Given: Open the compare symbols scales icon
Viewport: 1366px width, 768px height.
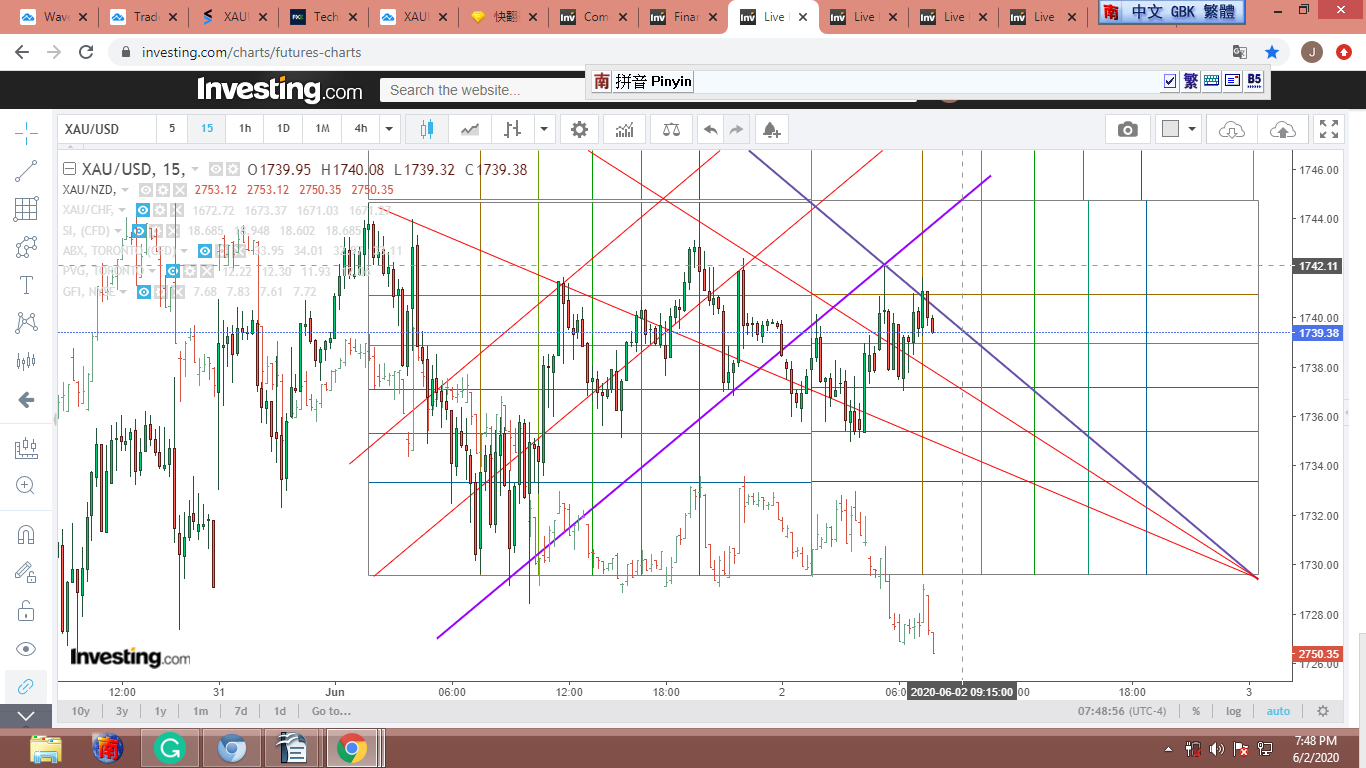Looking at the screenshot, I should click(670, 129).
